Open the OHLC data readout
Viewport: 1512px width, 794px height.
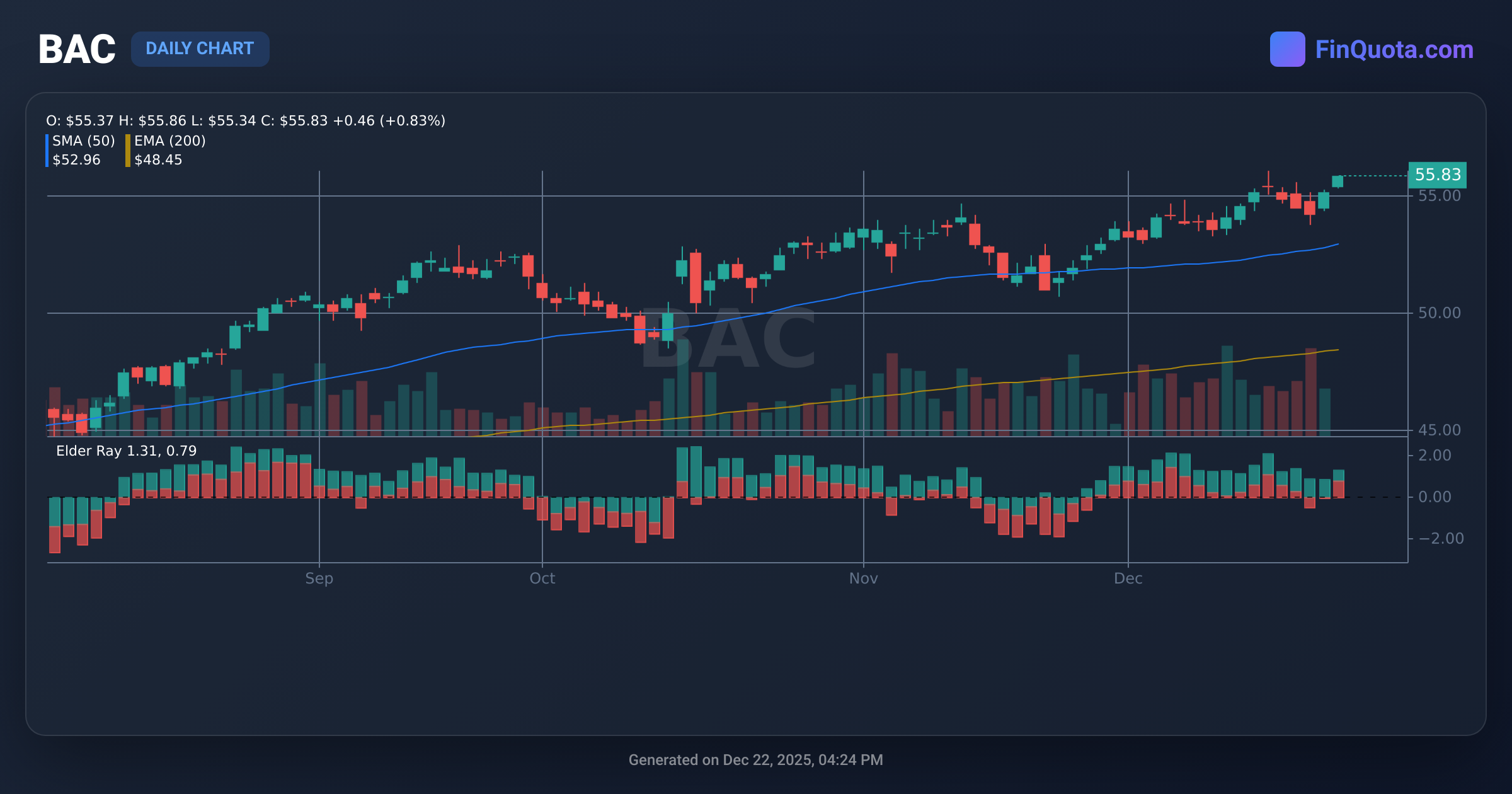point(244,120)
